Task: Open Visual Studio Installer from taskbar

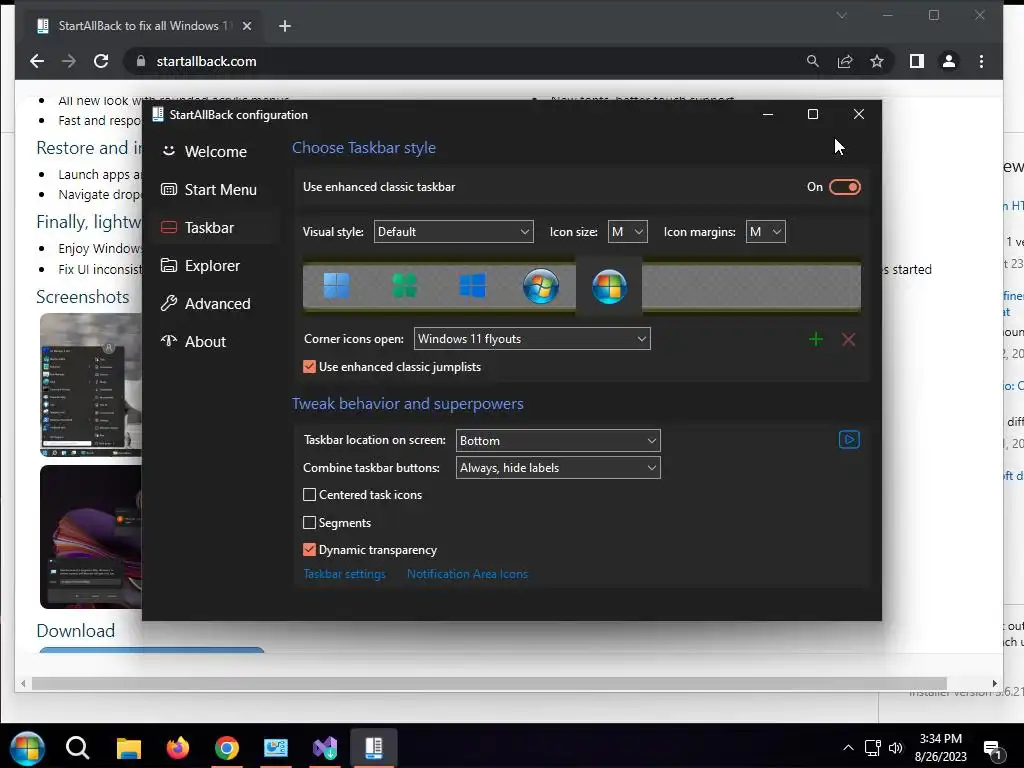Action: click(x=325, y=748)
